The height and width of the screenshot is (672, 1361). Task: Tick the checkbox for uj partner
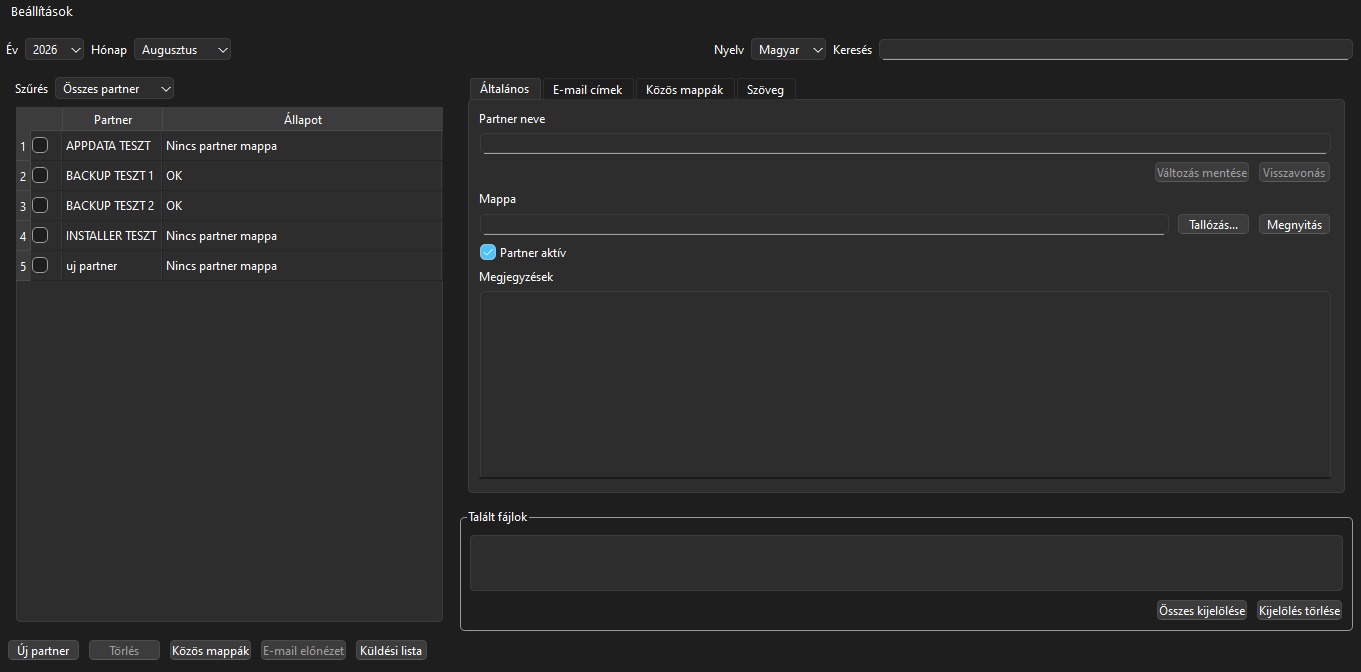pos(40,265)
